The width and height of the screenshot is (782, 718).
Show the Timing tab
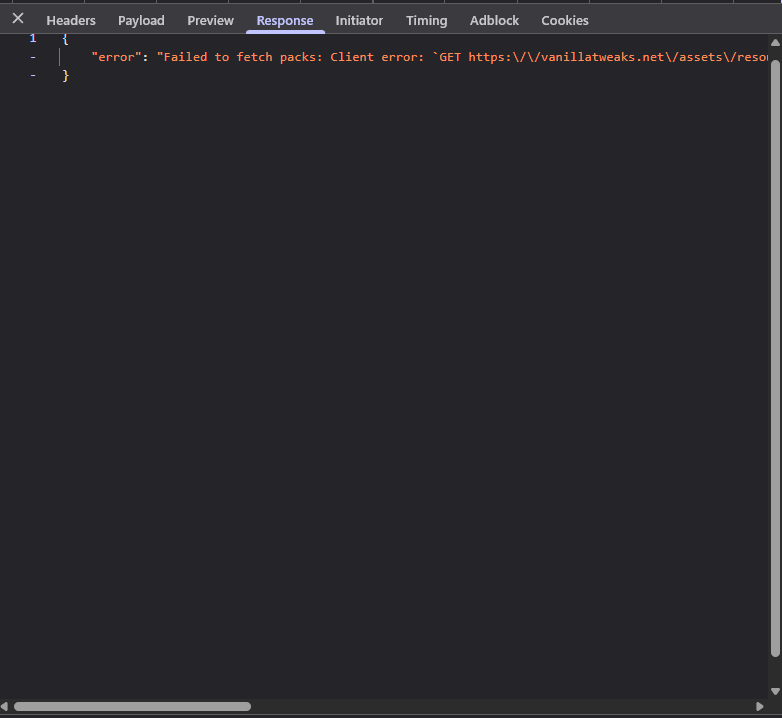tap(426, 20)
